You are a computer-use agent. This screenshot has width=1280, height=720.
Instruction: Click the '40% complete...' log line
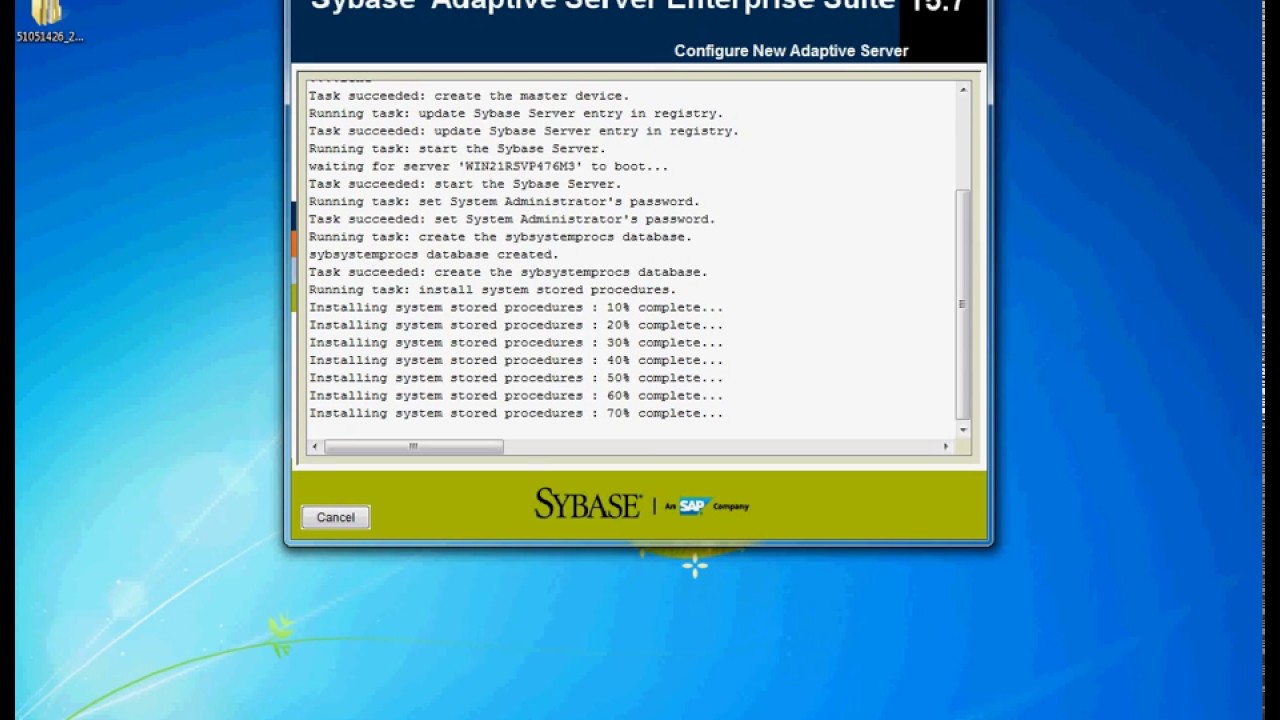[516, 361]
